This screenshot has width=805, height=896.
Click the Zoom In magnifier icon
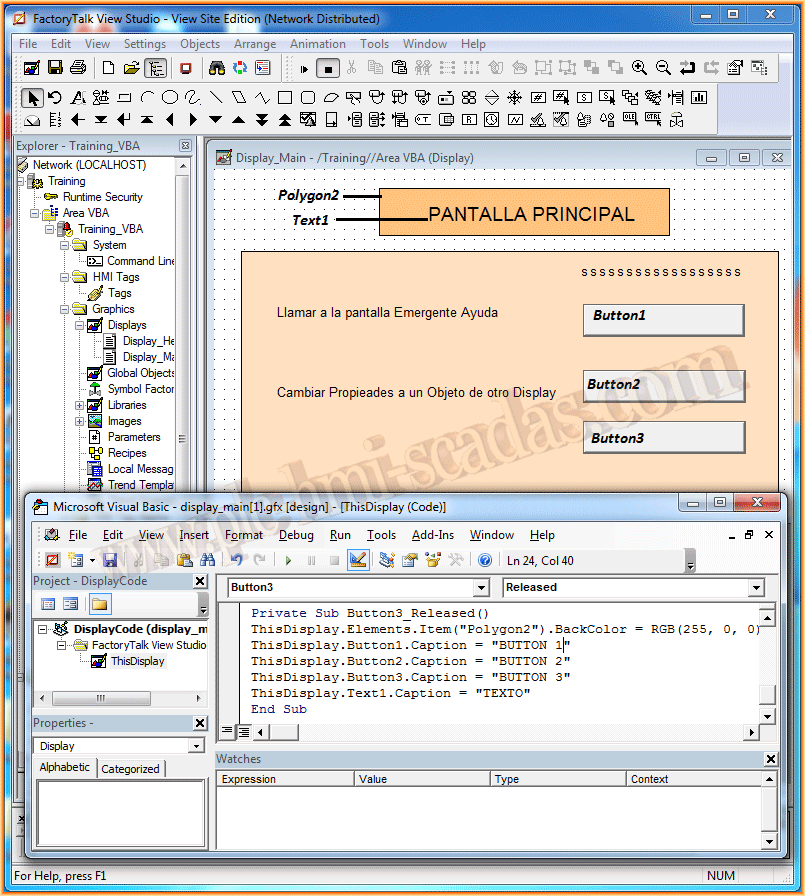pos(640,68)
